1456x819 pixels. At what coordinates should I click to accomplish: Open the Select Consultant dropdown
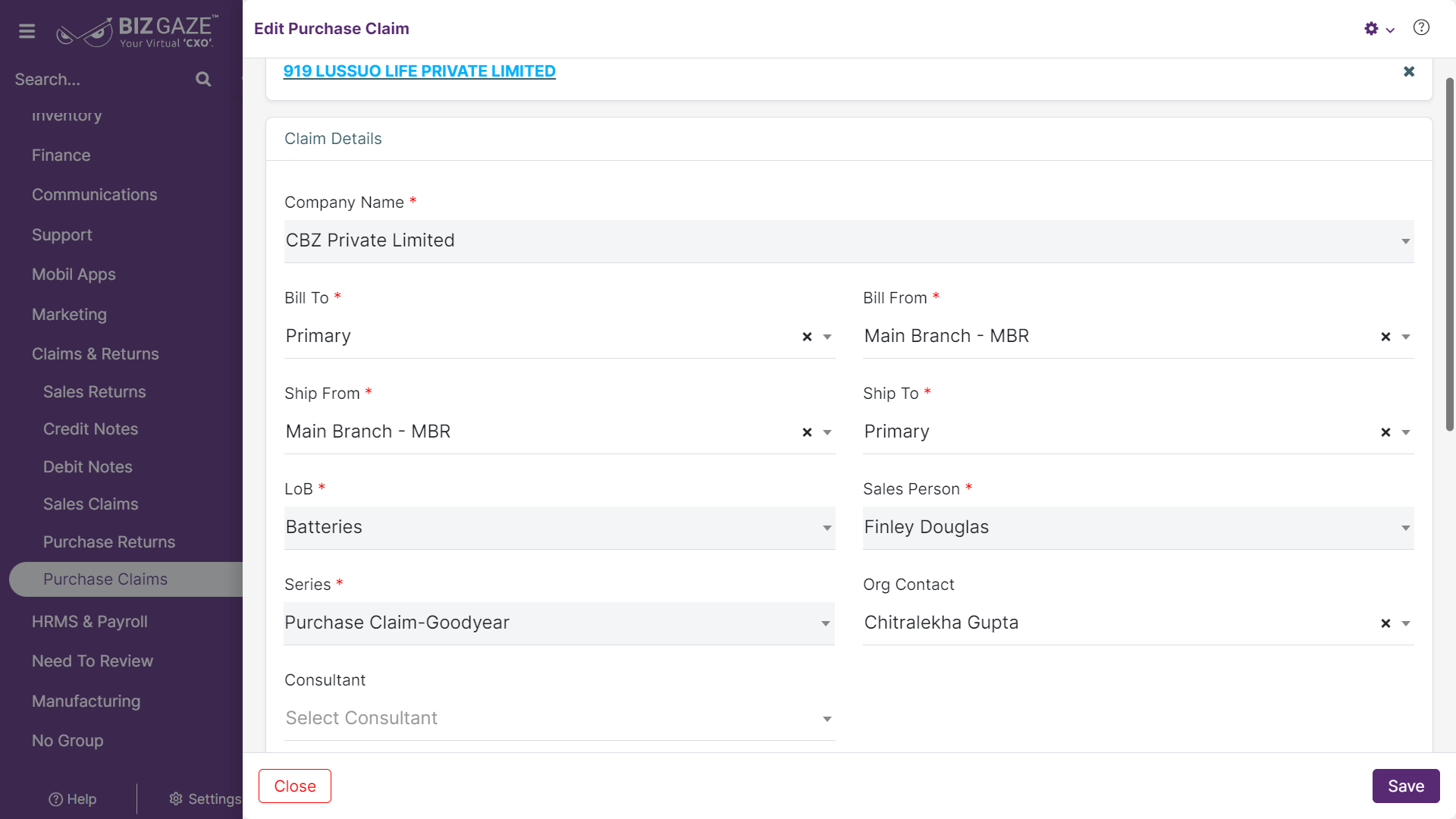[560, 718]
